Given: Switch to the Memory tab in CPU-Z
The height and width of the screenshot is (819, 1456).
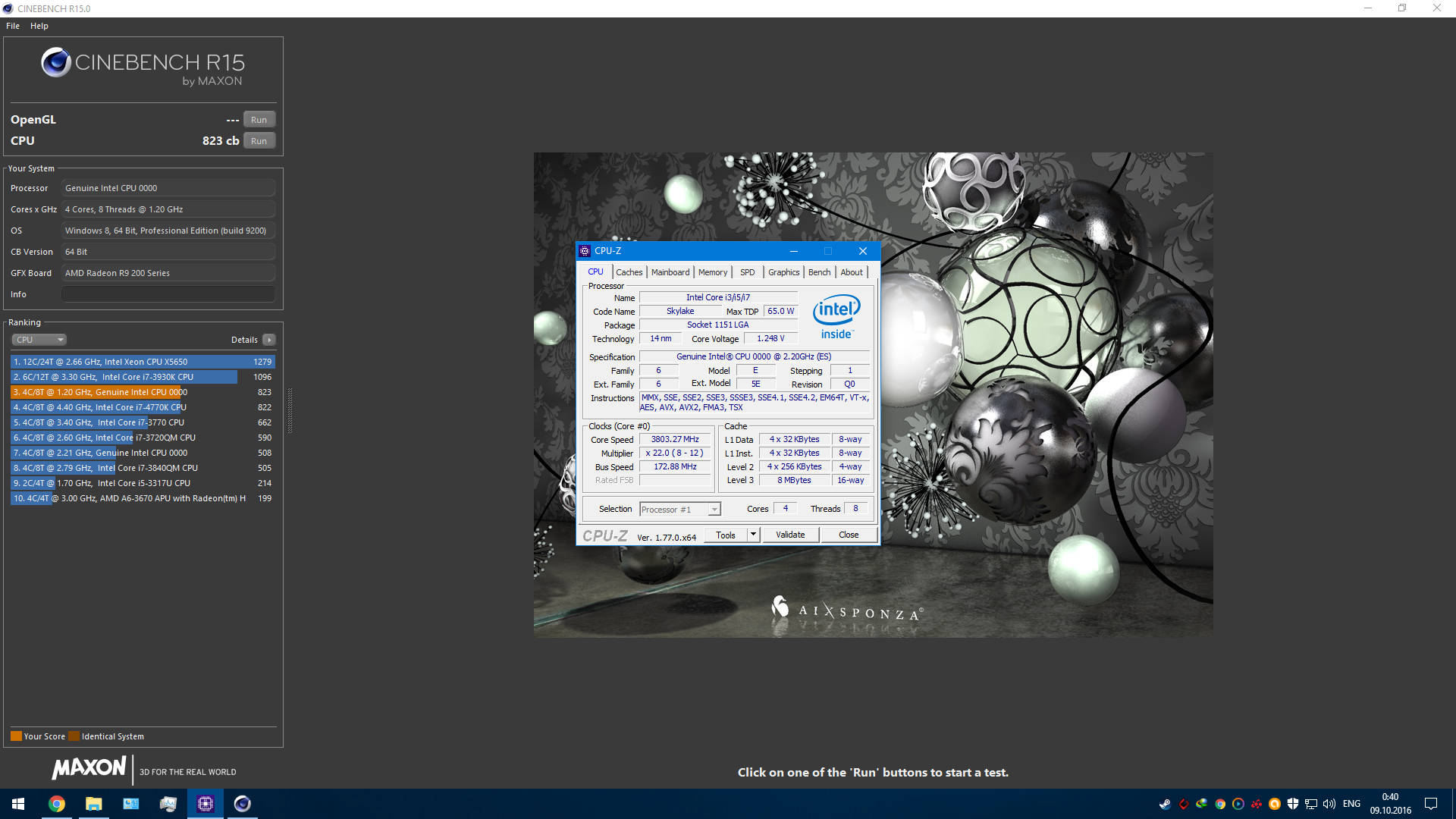Looking at the screenshot, I should tap(713, 272).
